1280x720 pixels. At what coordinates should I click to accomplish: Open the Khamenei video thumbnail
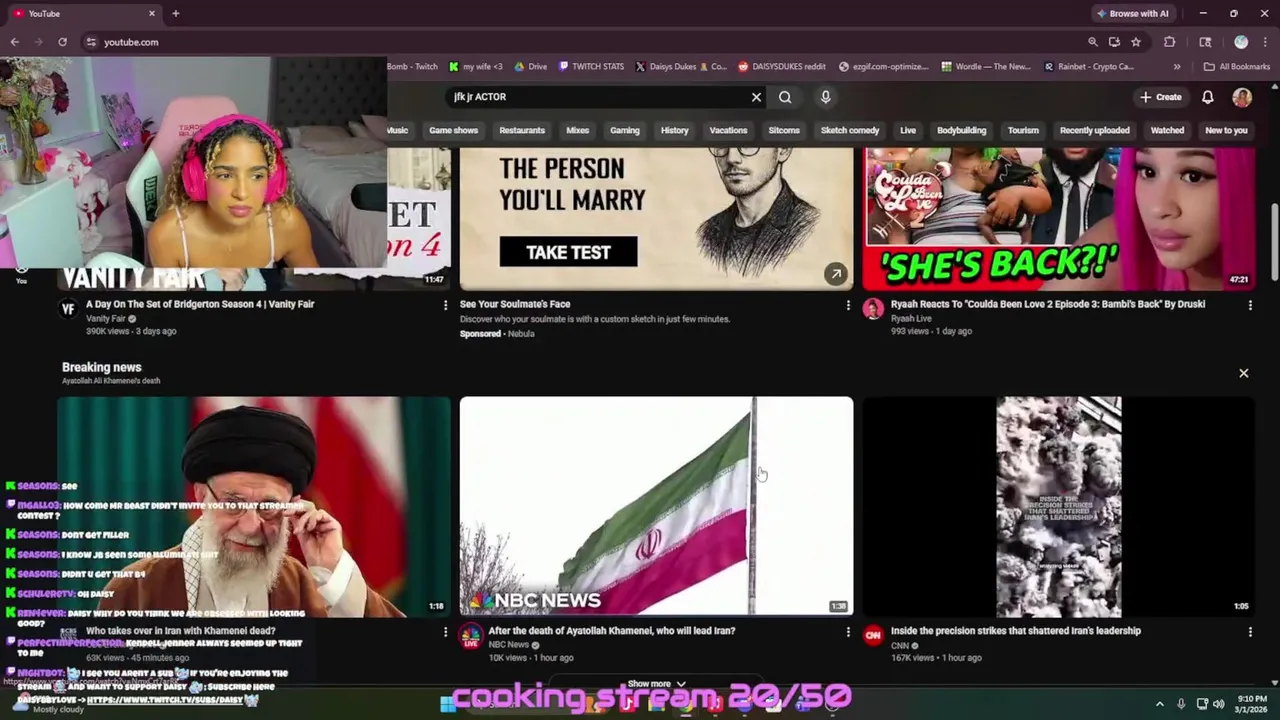(x=254, y=506)
